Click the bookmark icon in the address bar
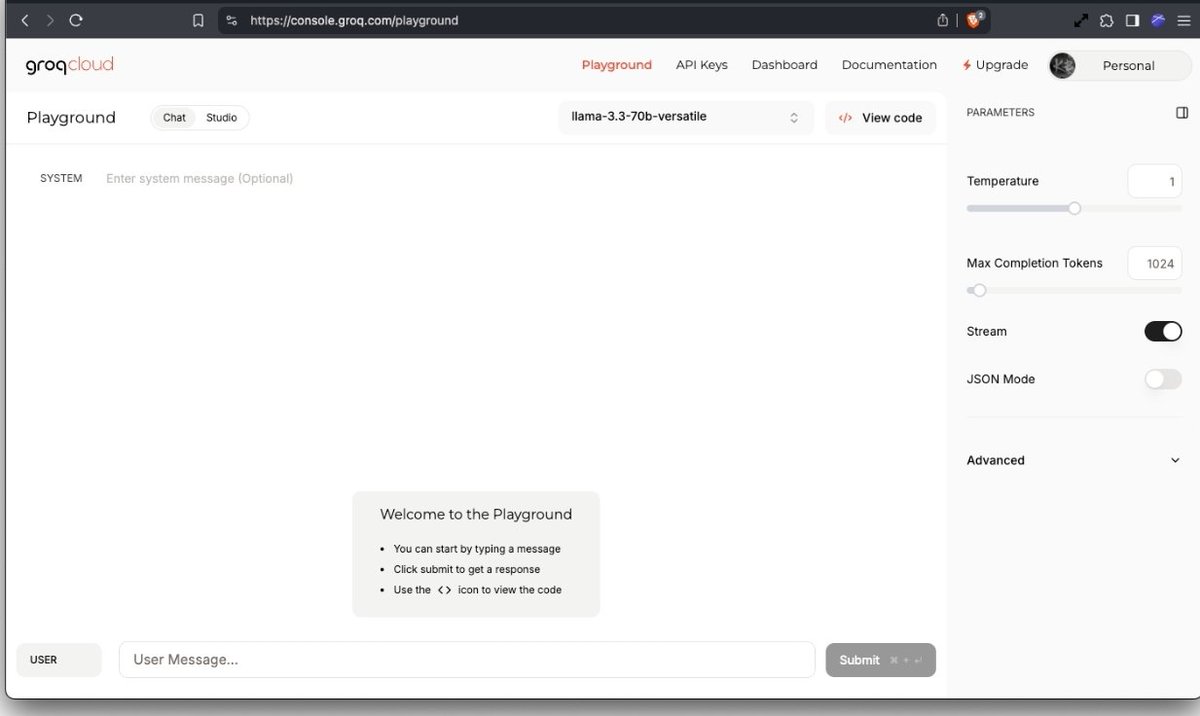This screenshot has width=1200, height=716. coord(197,20)
